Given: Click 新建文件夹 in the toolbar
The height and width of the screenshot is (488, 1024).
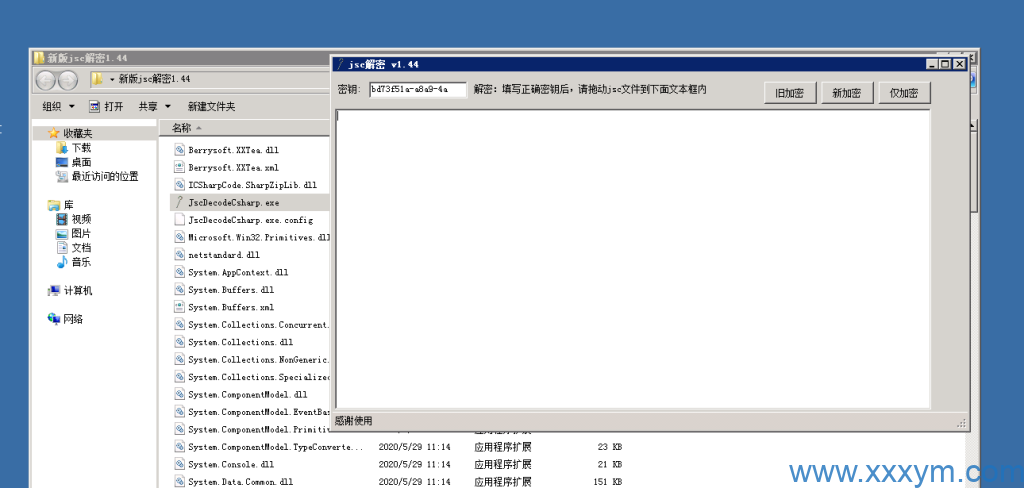Looking at the screenshot, I should (x=211, y=106).
